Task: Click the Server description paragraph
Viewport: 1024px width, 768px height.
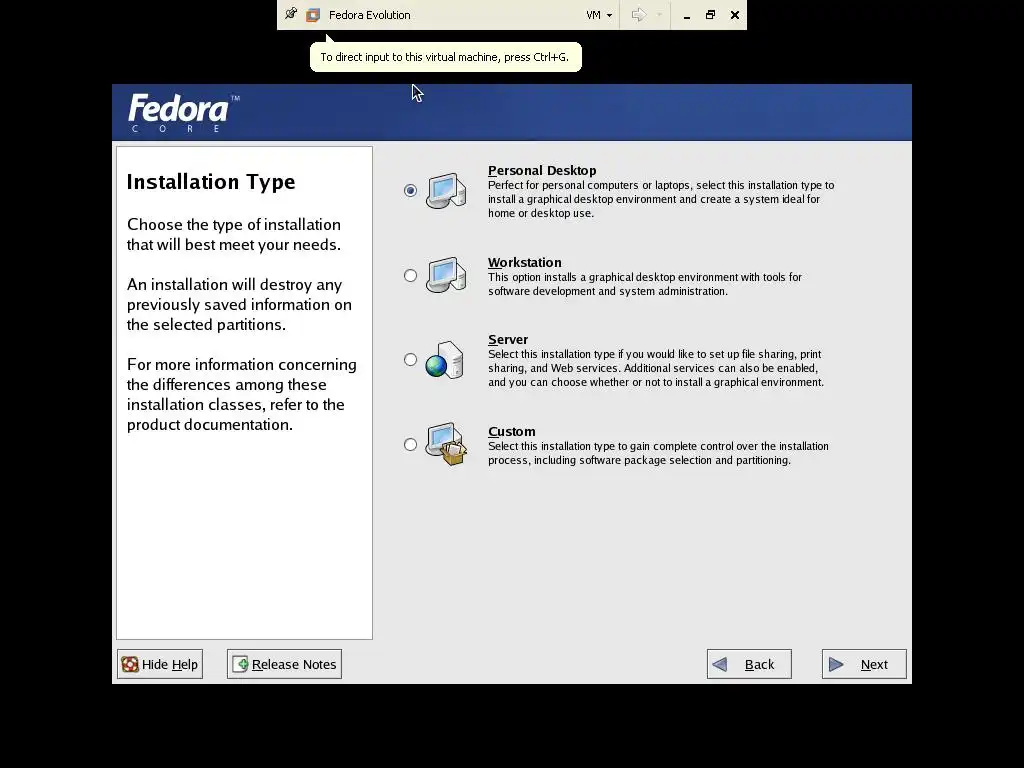Action: [656, 368]
